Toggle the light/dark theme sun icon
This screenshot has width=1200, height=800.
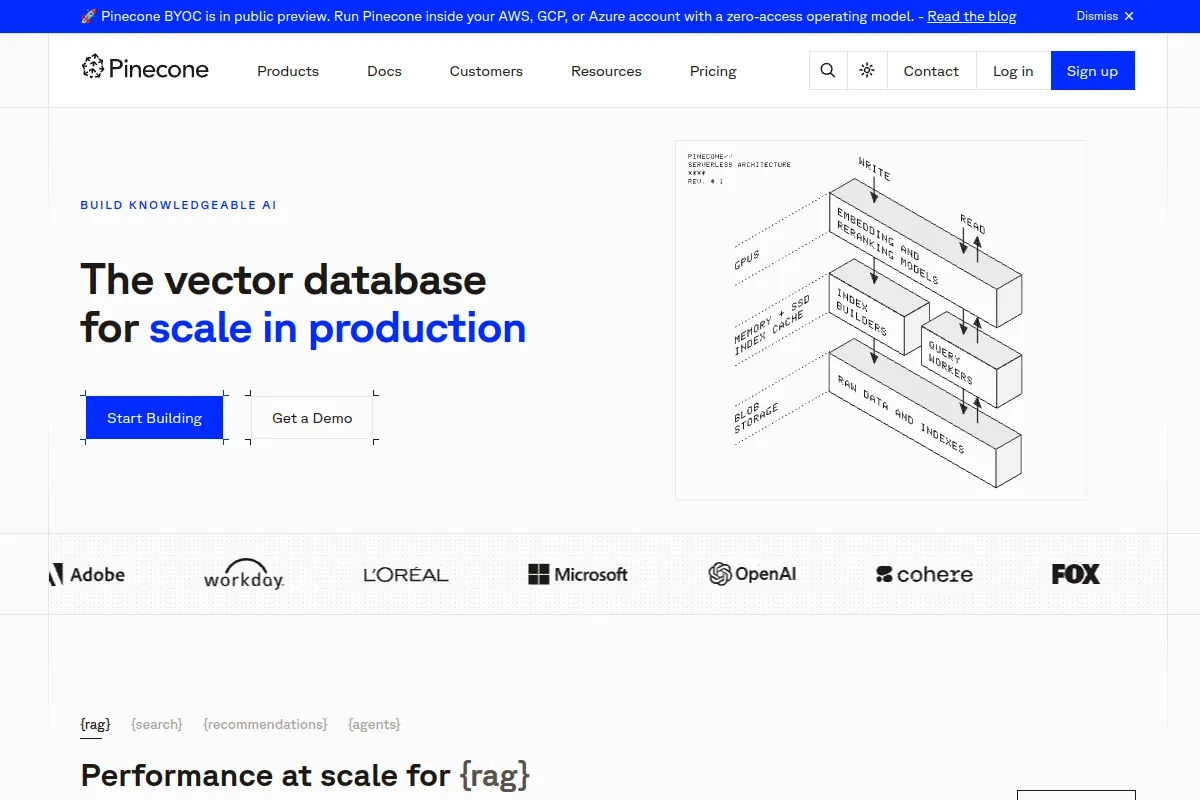pos(867,71)
